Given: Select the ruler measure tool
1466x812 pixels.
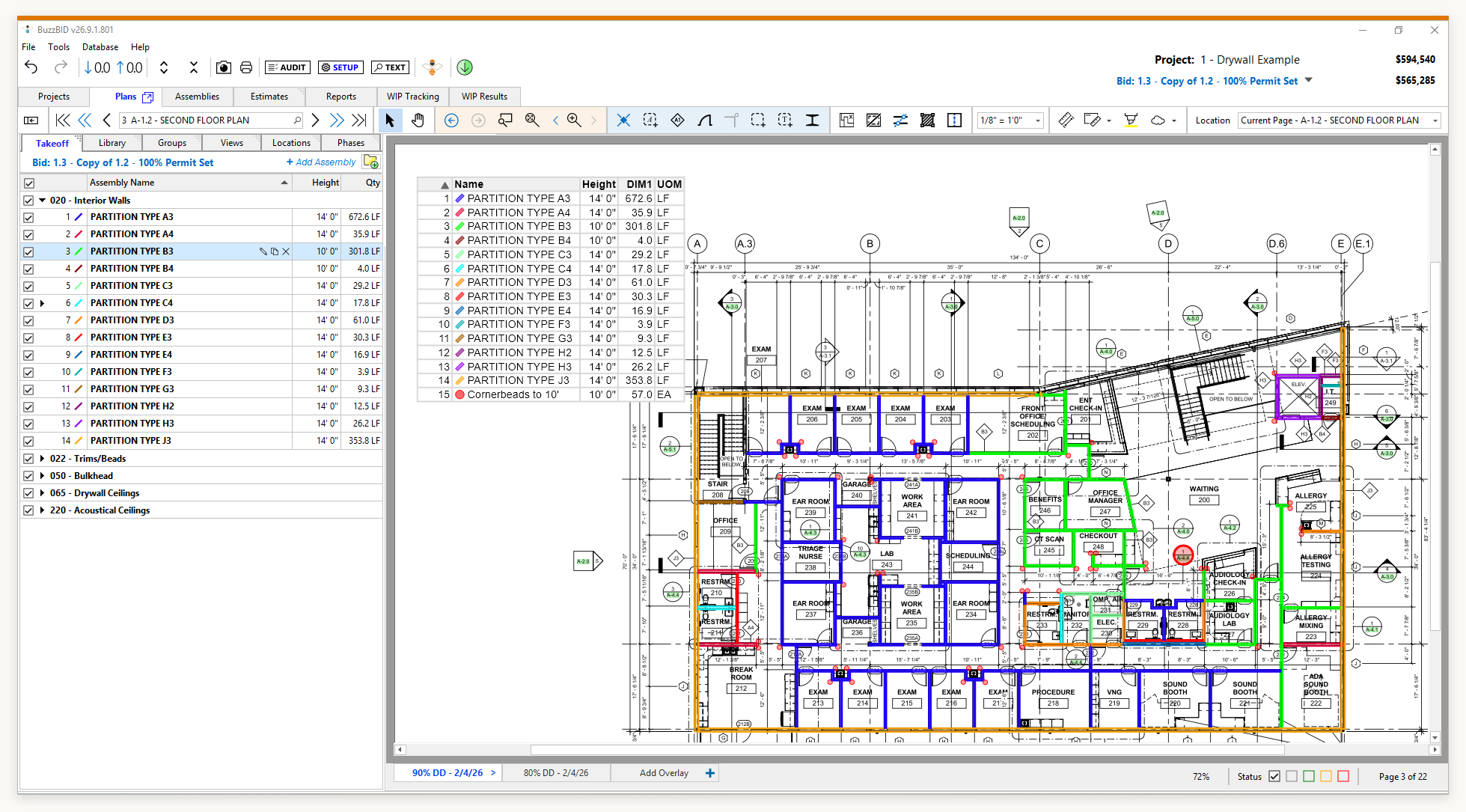Looking at the screenshot, I should [1066, 120].
